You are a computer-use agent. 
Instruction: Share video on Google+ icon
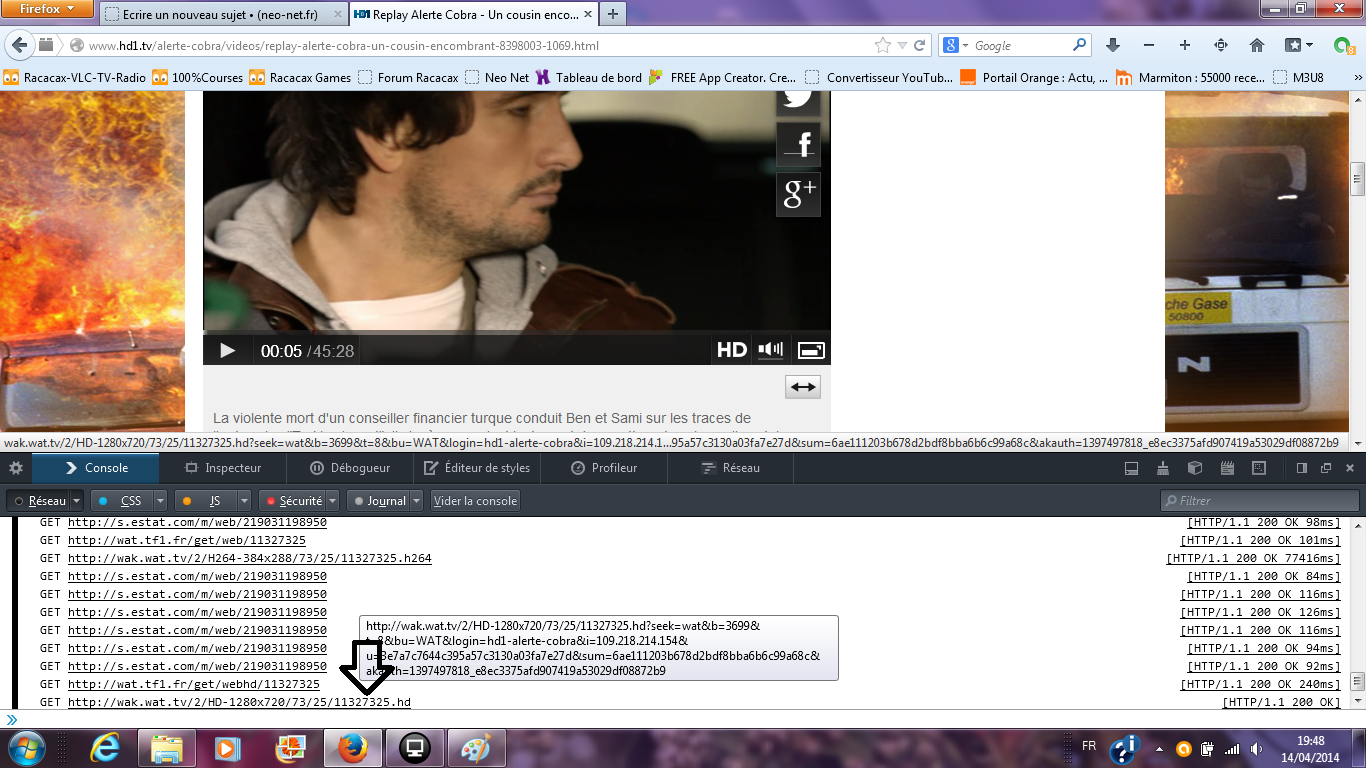tap(798, 194)
